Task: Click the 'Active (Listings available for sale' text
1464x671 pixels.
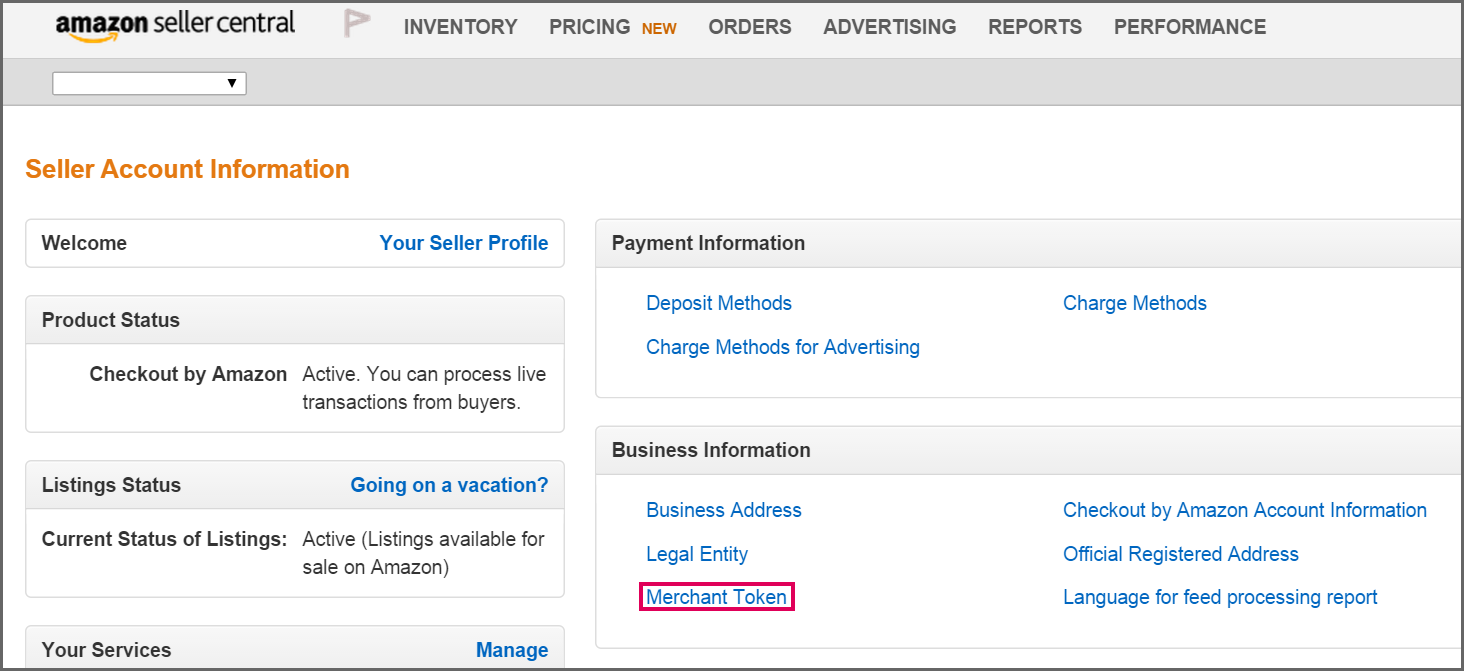Action: pyautogui.click(x=423, y=553)
